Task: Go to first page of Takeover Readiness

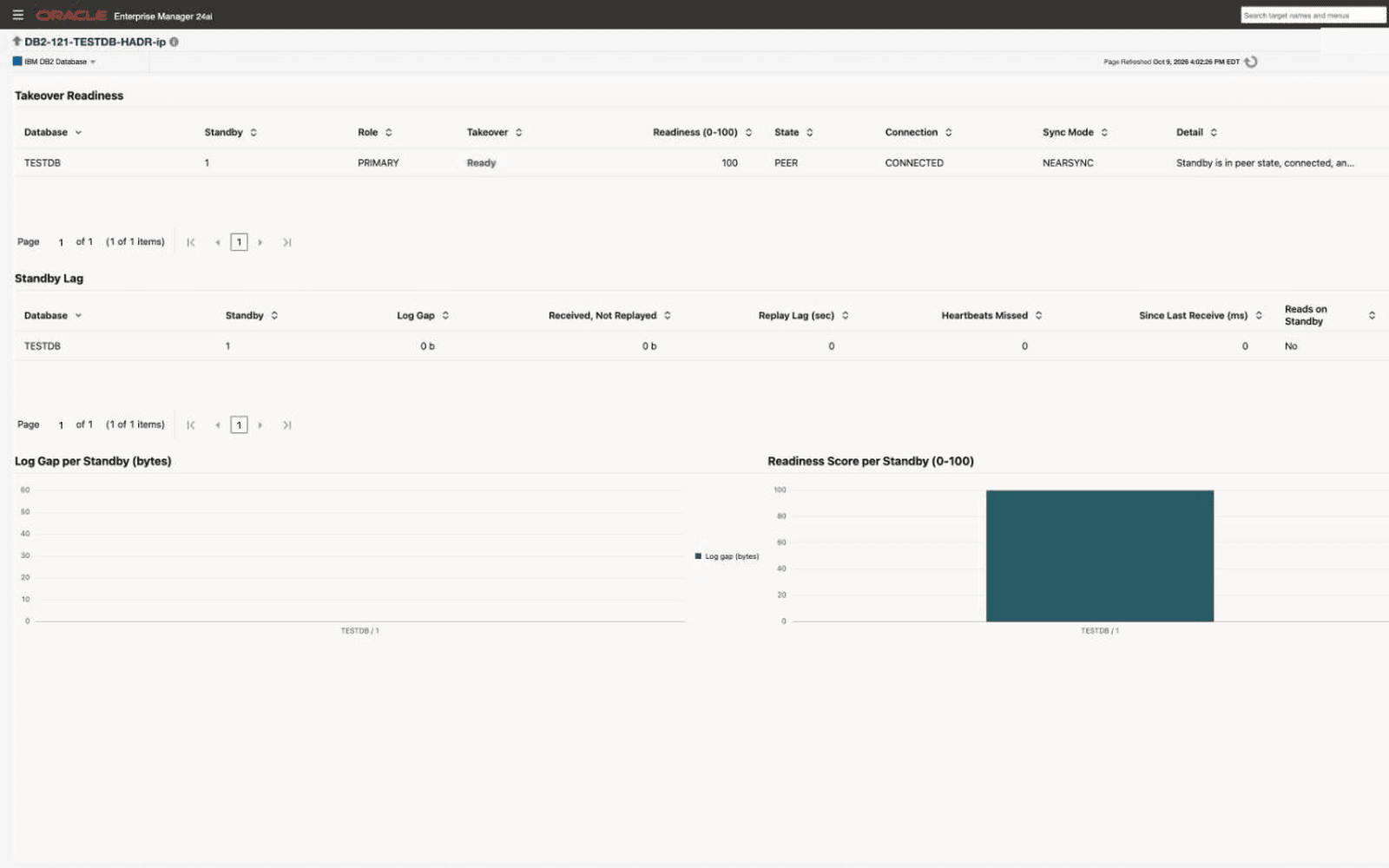Action: click(191, 242)
